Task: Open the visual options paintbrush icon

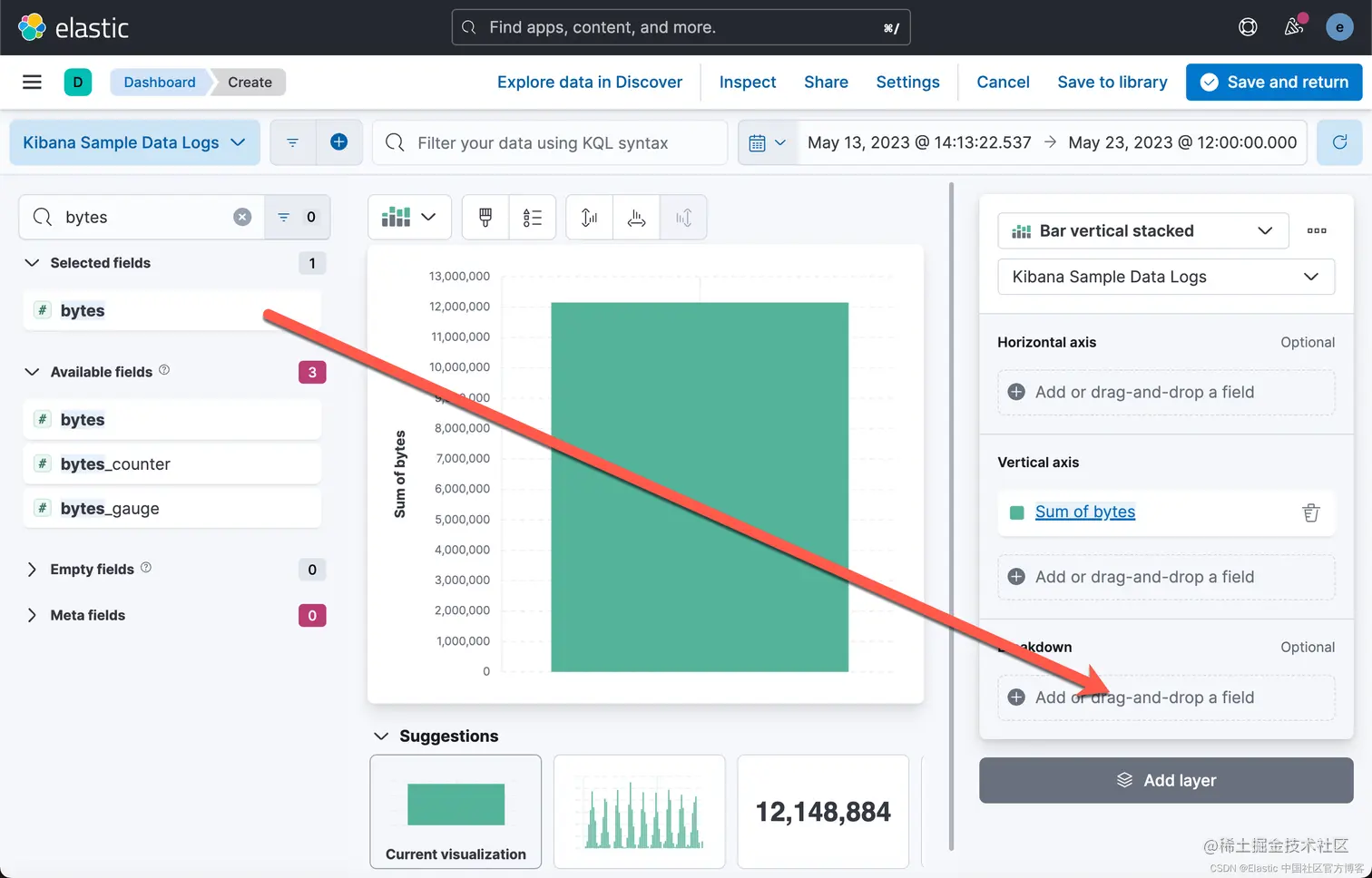Action: point(485,218)
